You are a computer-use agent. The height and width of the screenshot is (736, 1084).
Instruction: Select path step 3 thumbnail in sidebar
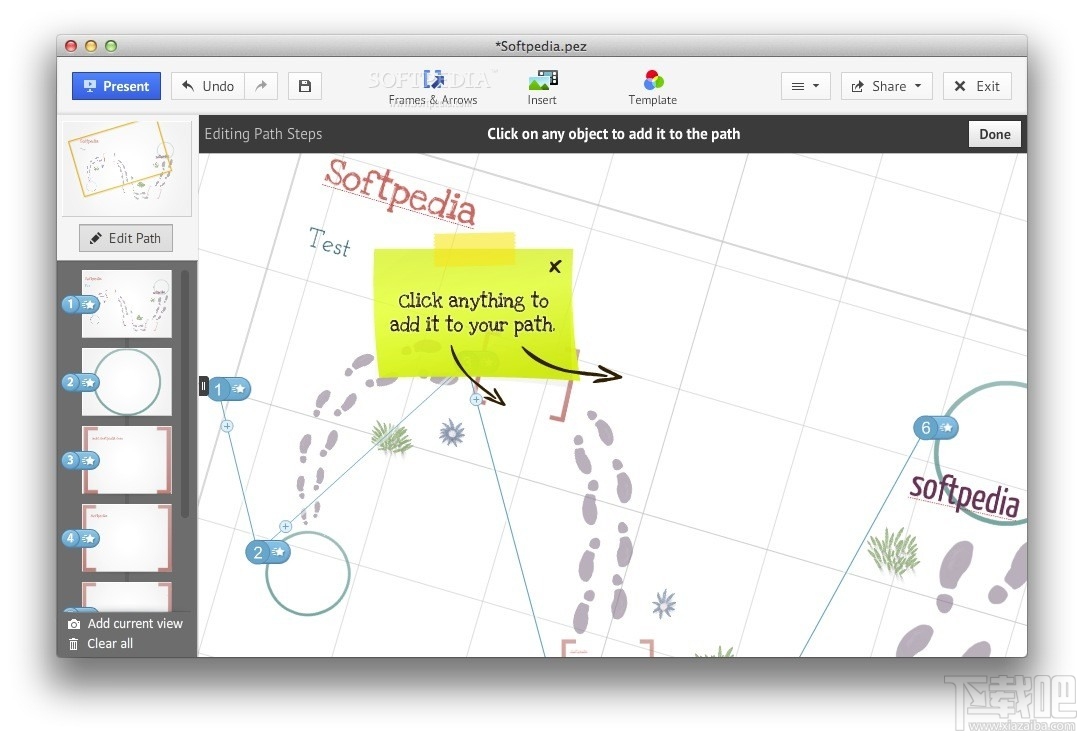(126, 460)
